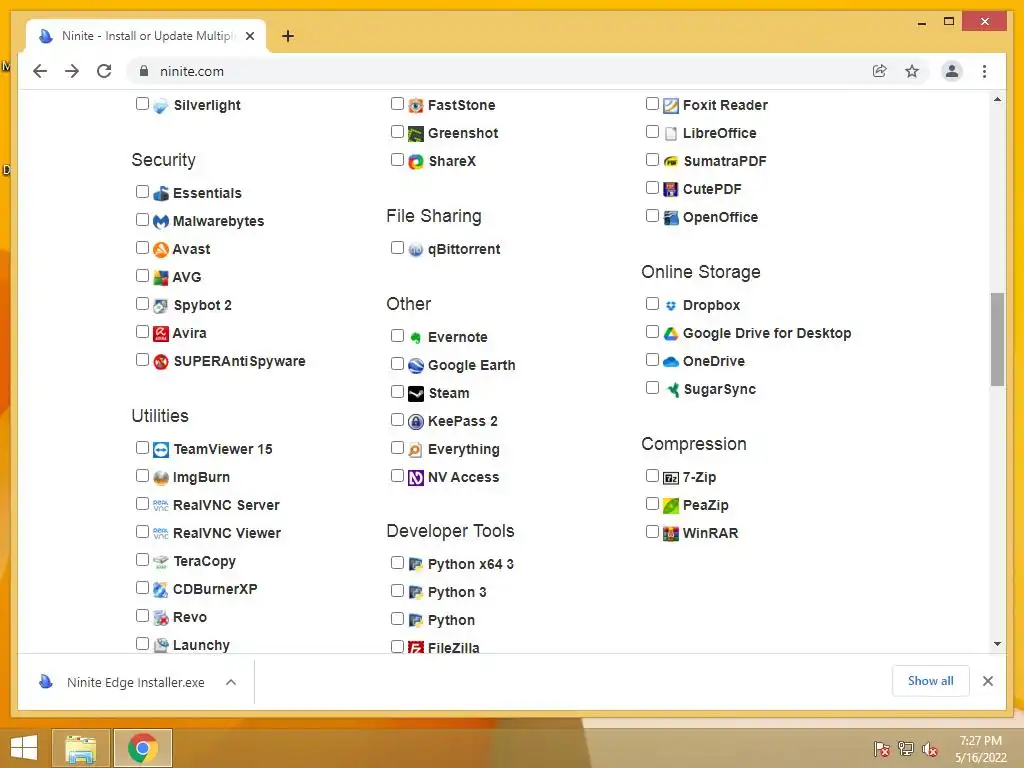Click the share page icon in address bar
This screenshot has width=1024, height=768.
pos(880,71)
